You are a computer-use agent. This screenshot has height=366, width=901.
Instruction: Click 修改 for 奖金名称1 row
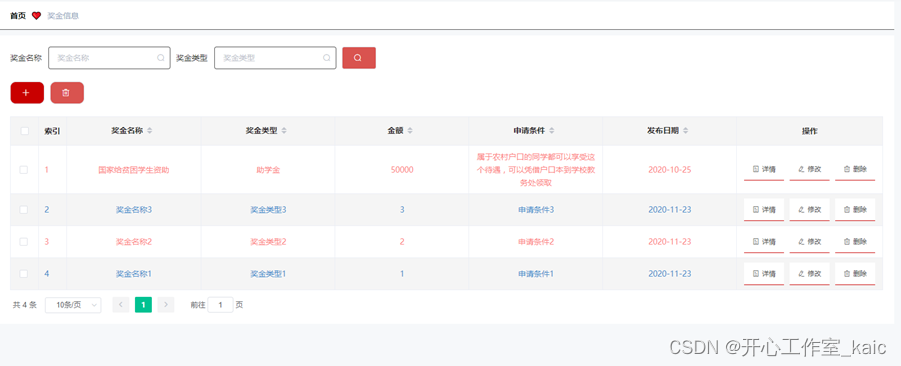pos(809,274)
